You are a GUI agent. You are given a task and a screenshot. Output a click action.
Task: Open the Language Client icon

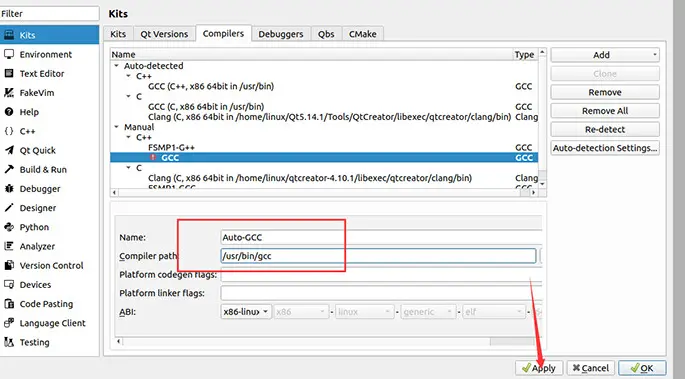pos(9,323)
